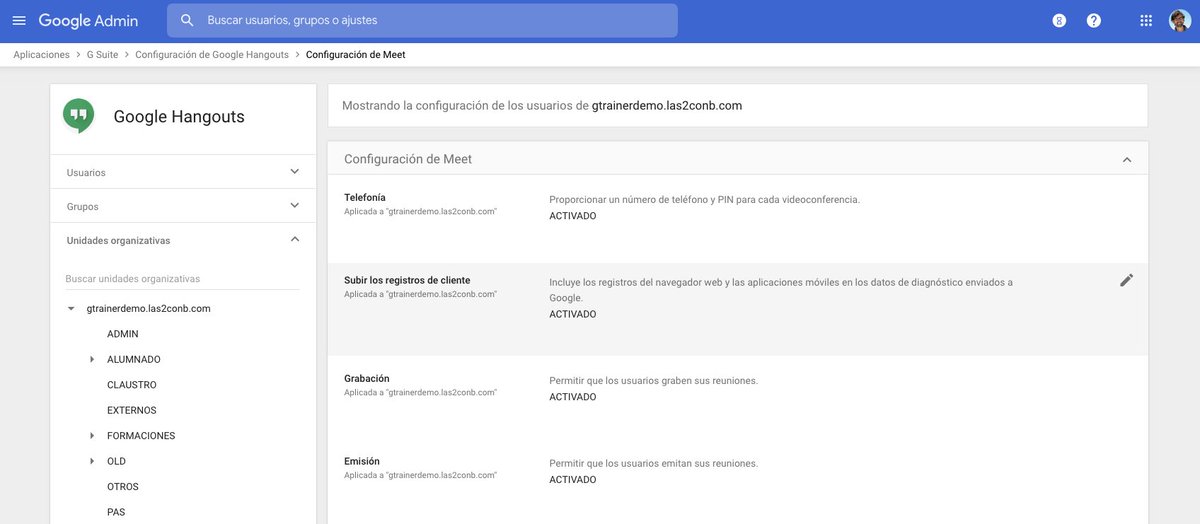Image resolution: width=1200 pixels, height=524 pixels.
Task: Select the ADMIN organizational unit
Action: (x=123, y=334)
